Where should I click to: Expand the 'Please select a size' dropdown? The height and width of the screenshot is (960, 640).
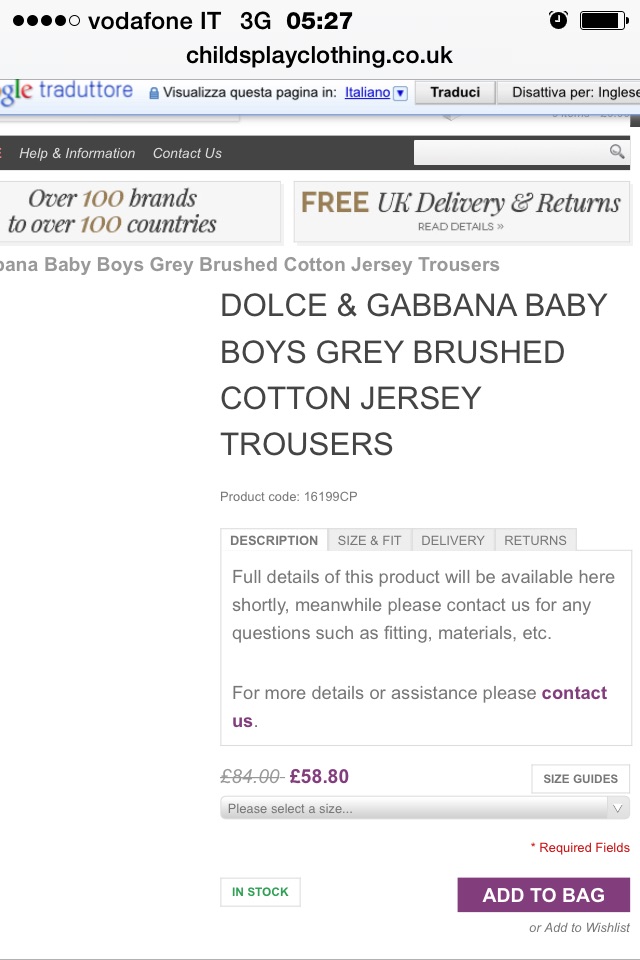click(425, 808)
